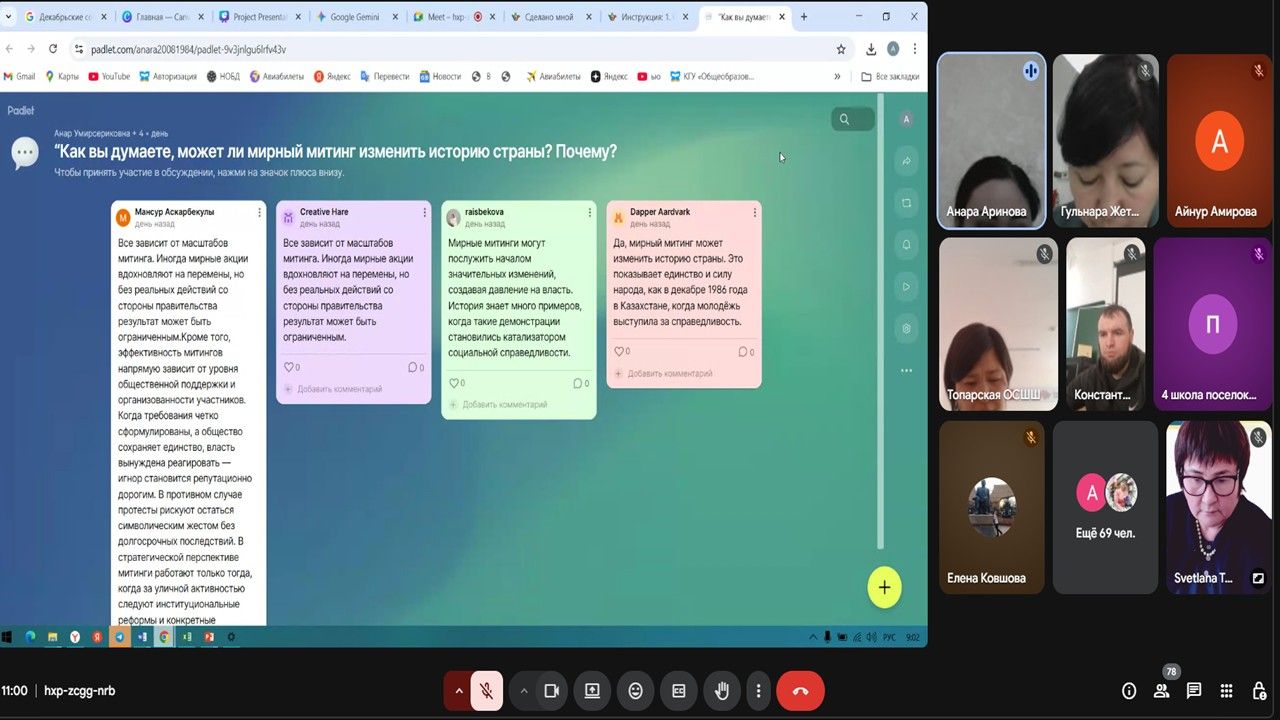Show the participants list
Screen dimensions: 1280x720
(x=1161, y=691)
